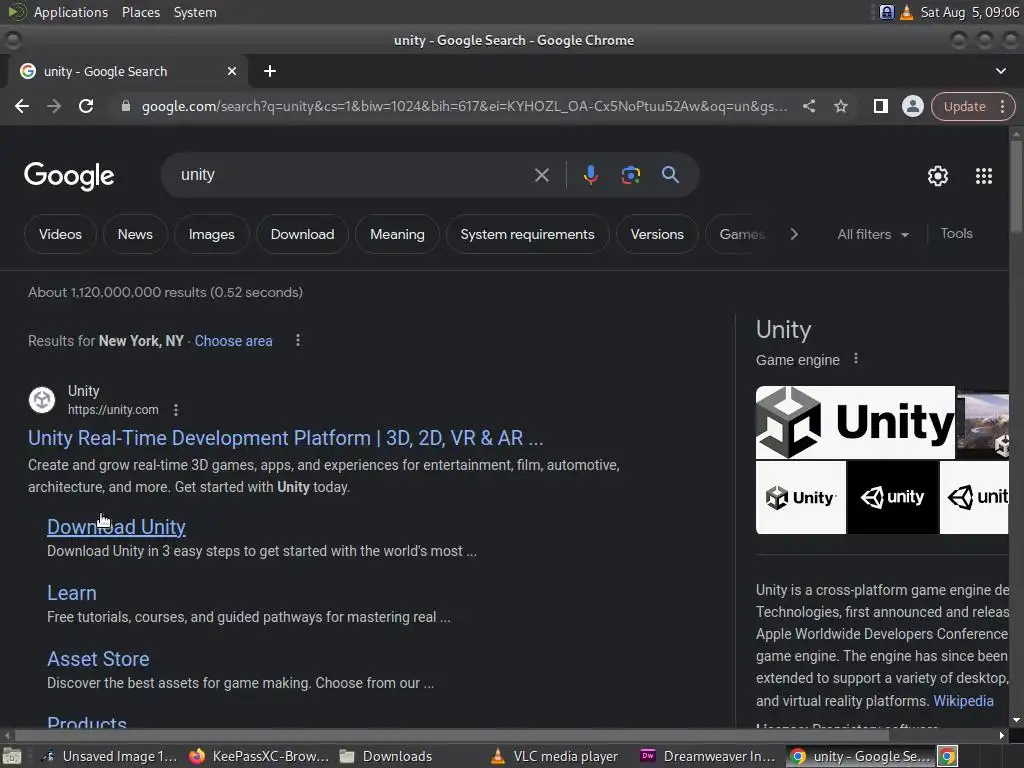This screenshot has height=768, width=1024.
Task: Switch to VLC media player taskbar window
Action: [x=554, y=756]
